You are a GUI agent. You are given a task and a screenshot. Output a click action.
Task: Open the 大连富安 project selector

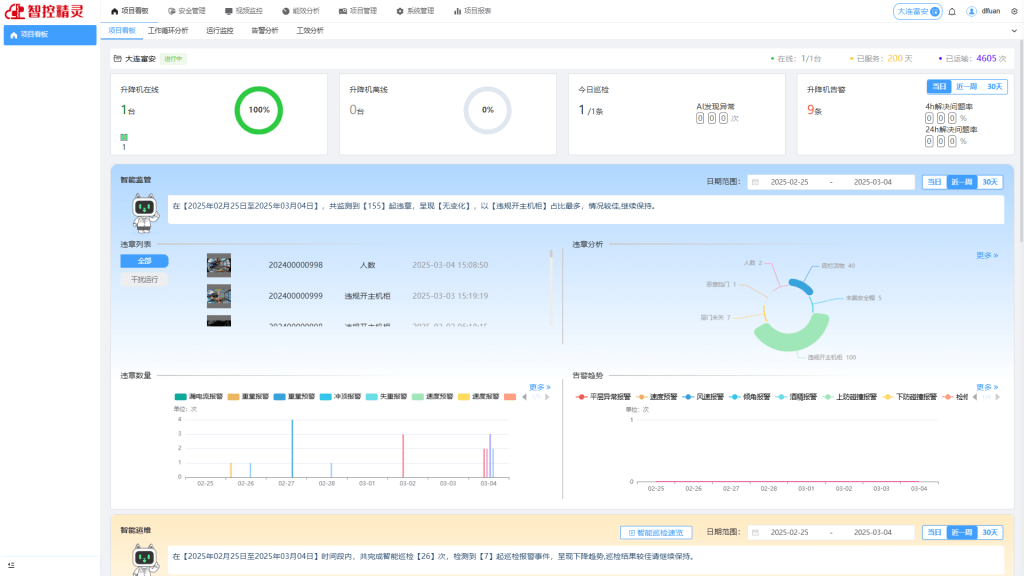[917, 12]
